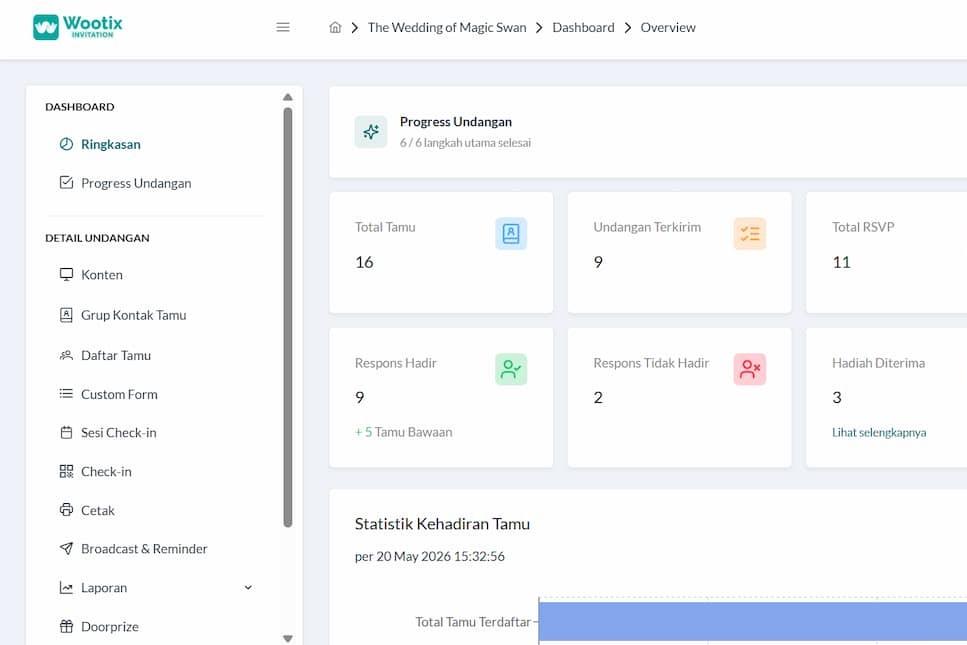Click the Check-in QR code icon
Image resolution: width=967 pixels, height=645 pixels.
coord(66,472)
